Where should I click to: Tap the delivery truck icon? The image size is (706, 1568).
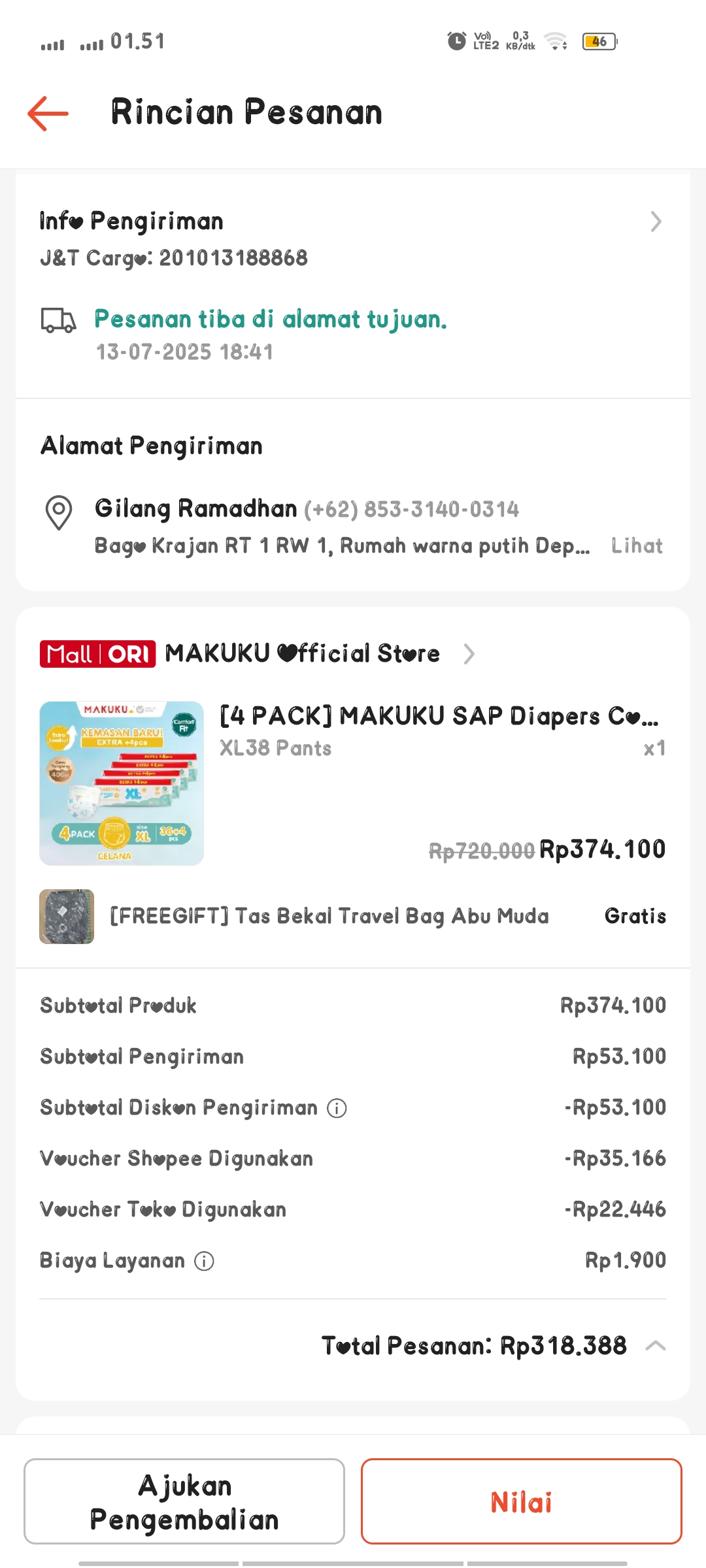click(58, 320)
